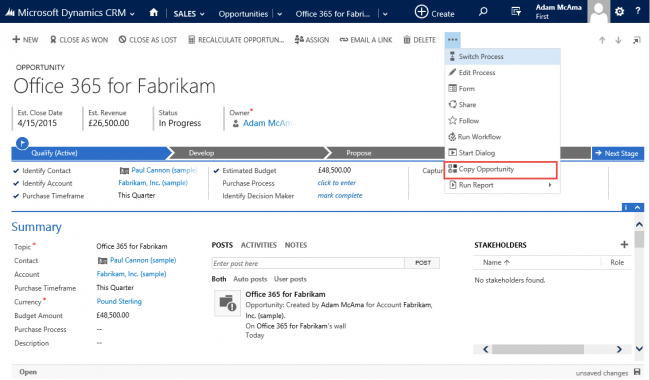Select the Qualify (Active) stage
This screenshot has width=650, height=380.
[x=90, y=153]
